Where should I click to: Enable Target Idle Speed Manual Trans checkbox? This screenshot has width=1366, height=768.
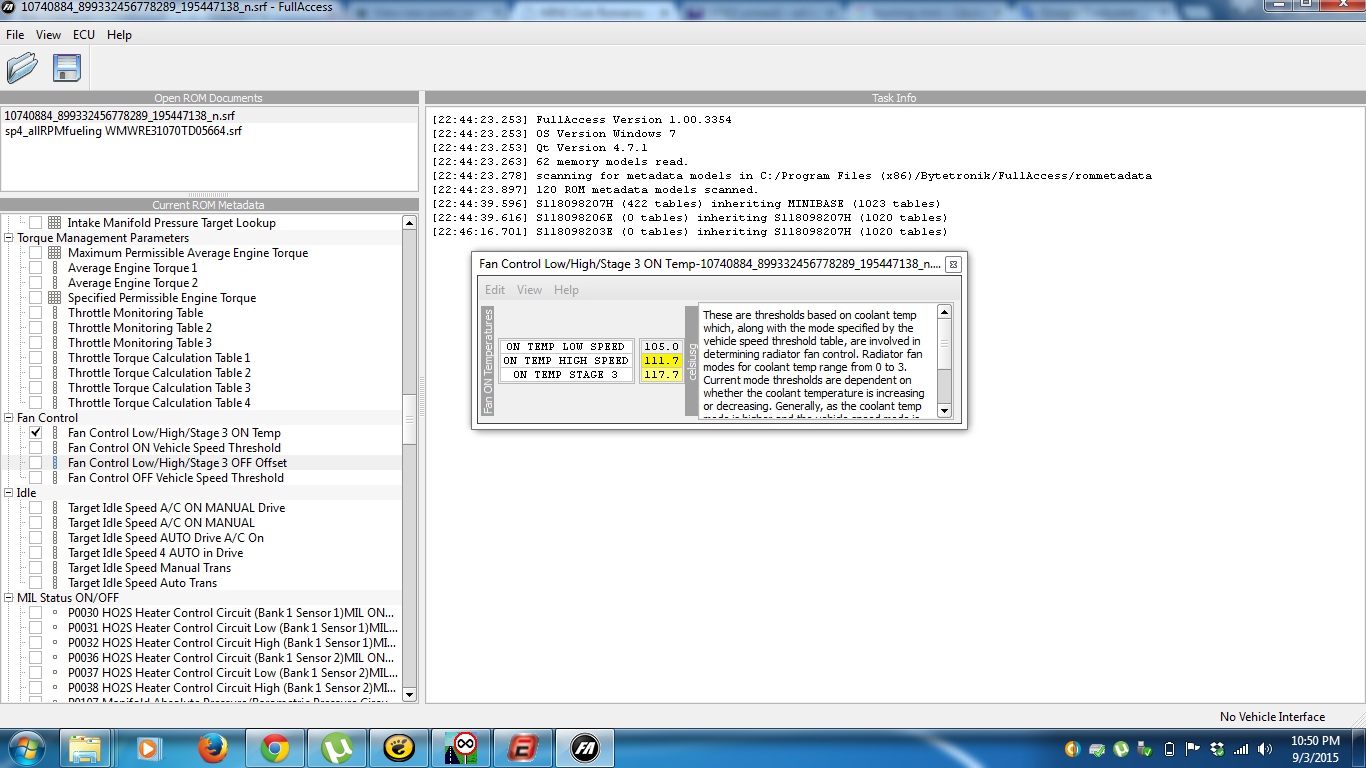pos(36,568)
